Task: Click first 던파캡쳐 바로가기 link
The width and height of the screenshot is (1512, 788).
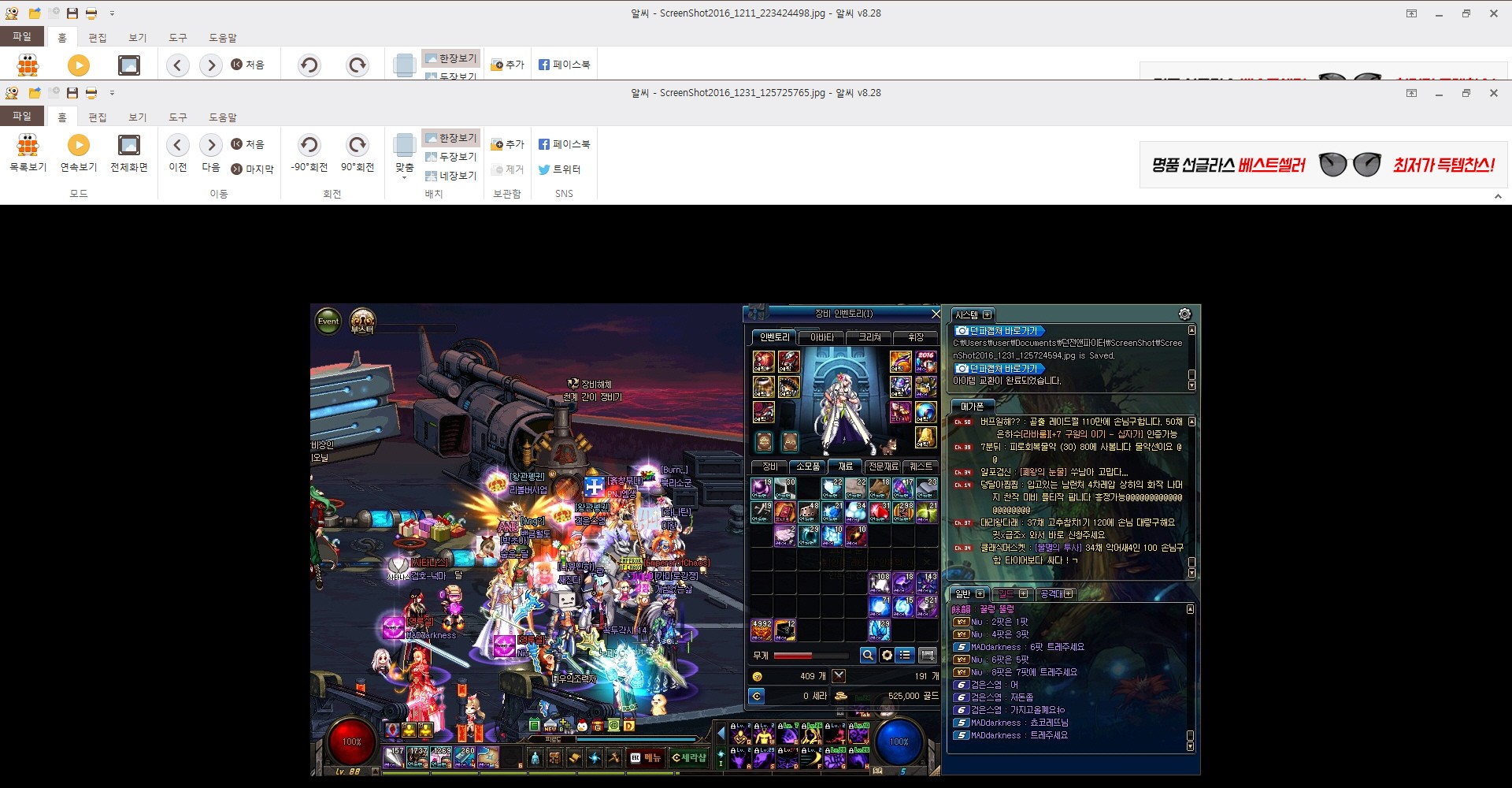Action: (x=999, y=331)
